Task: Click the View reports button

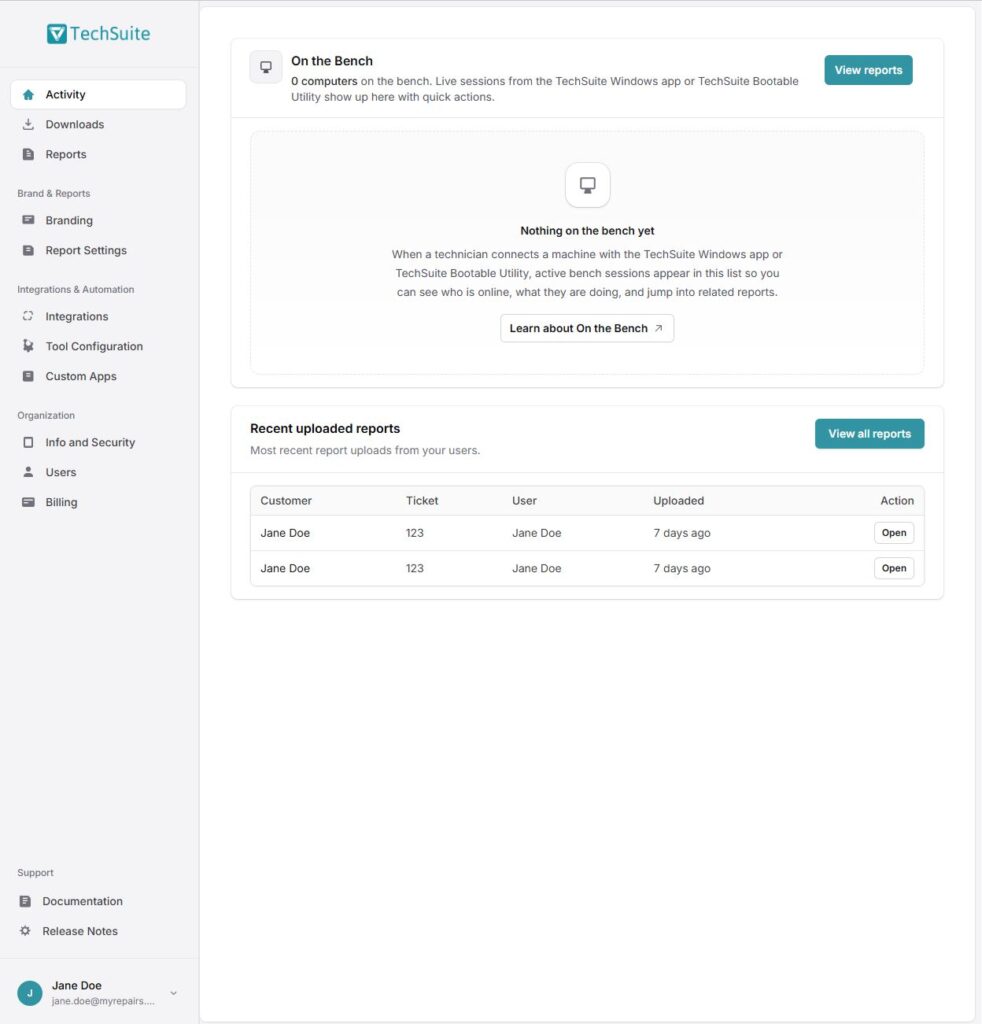Action: [x=868, y=70]
